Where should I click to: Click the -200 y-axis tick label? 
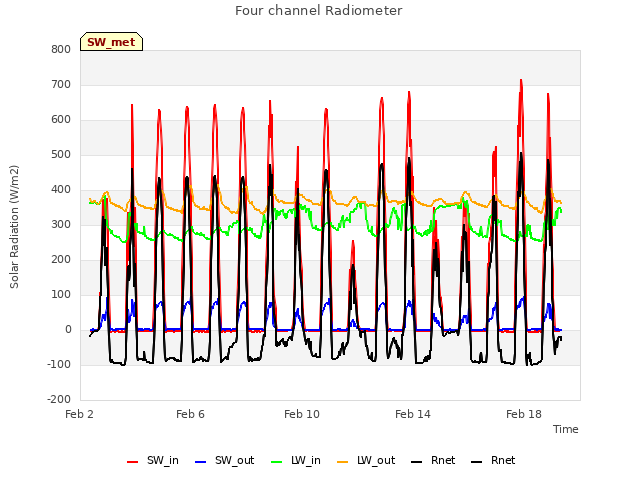[59, 400]
